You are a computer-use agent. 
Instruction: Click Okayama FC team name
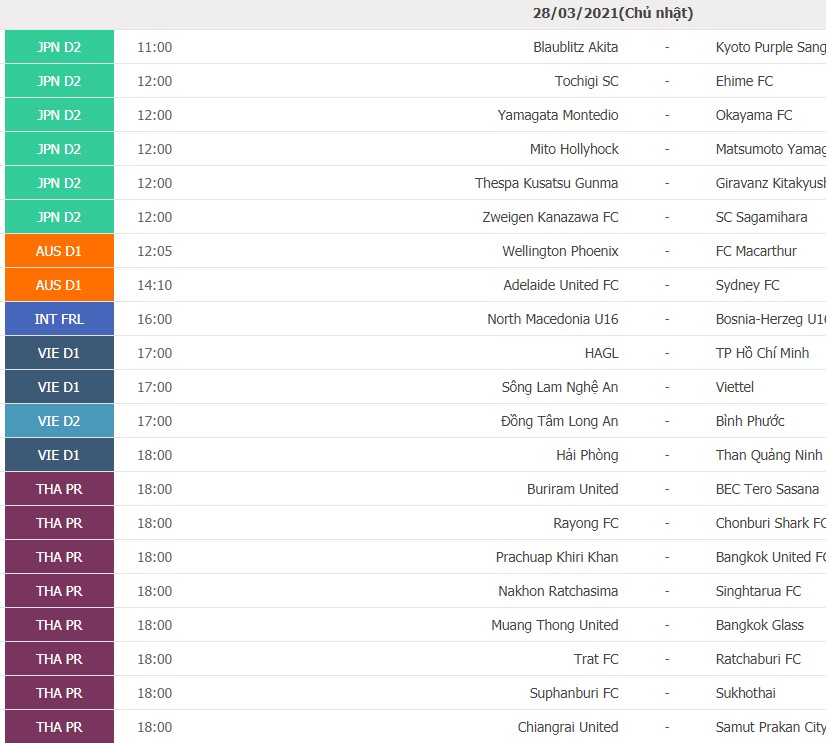[753, 115]
